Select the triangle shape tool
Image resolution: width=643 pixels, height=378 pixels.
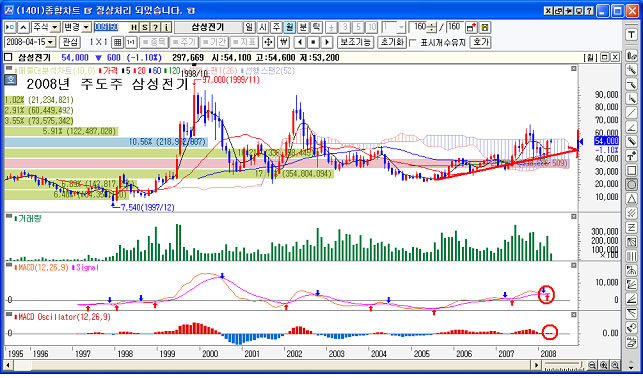tap(631, 199)
